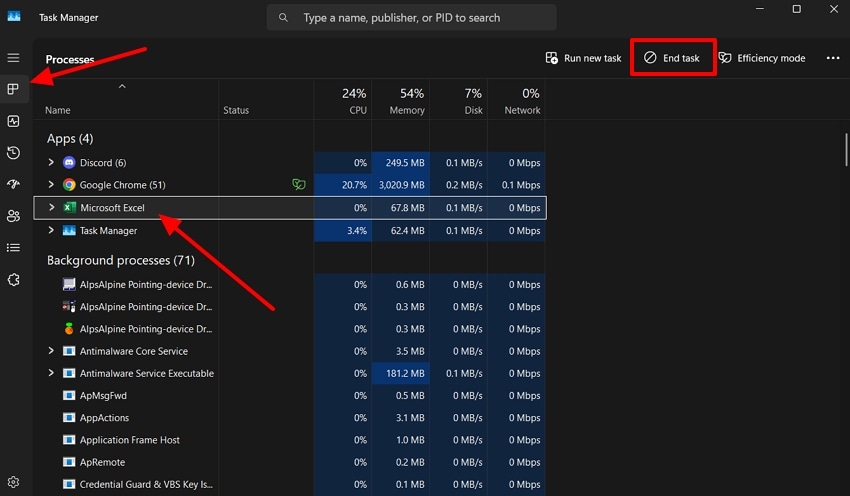Open the App history page in sidebar

coord(14,153)
